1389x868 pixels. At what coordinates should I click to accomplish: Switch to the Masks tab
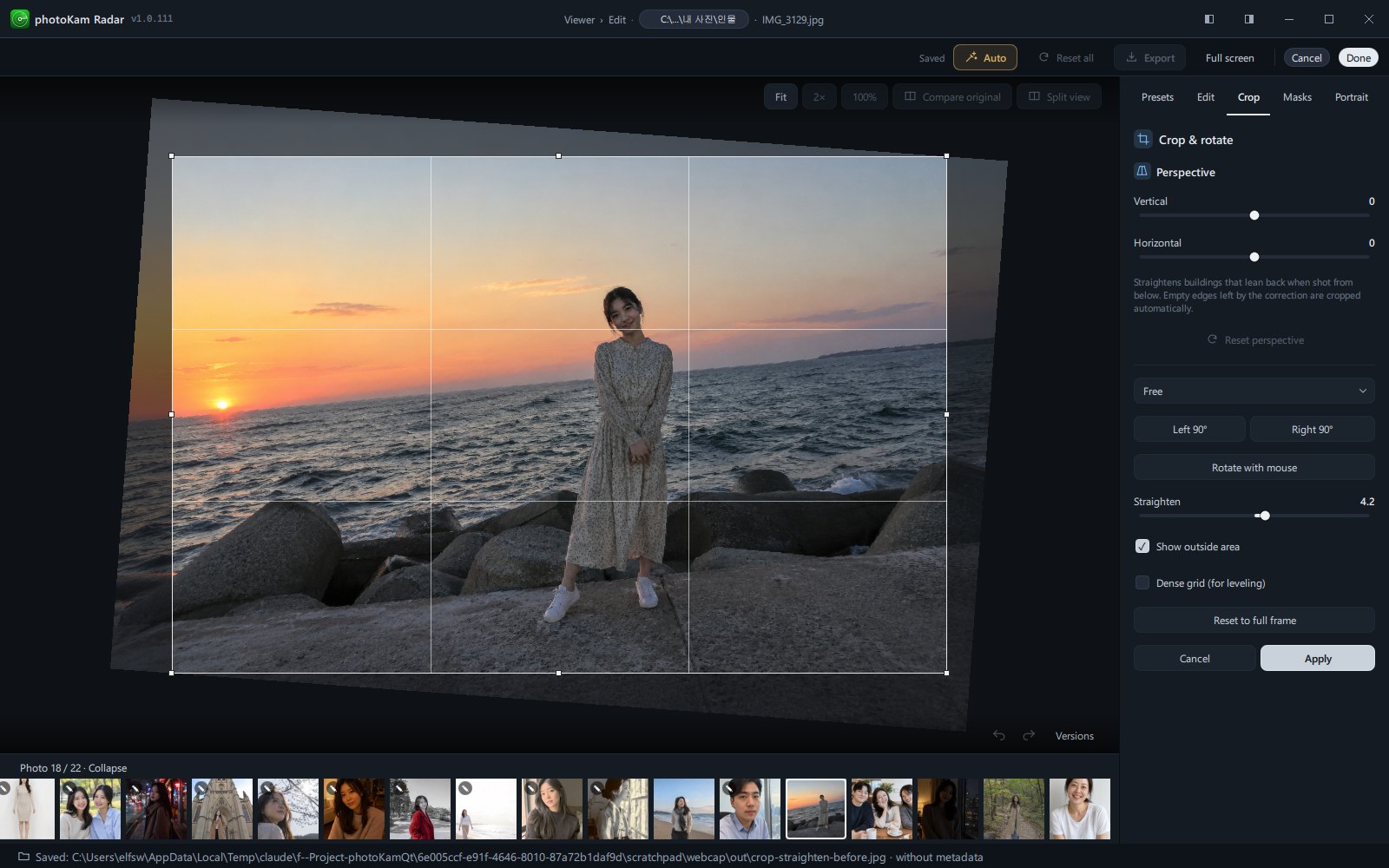1297,97
